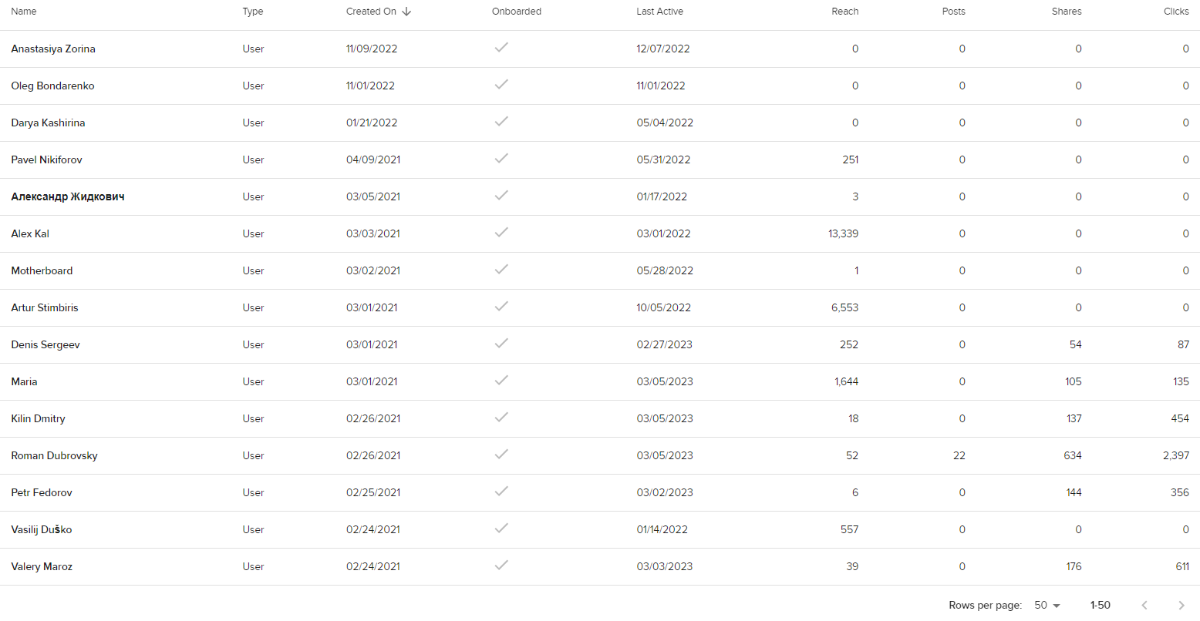Sort table by Reach column header
The image size is (1200, 621).
(844, 12)
